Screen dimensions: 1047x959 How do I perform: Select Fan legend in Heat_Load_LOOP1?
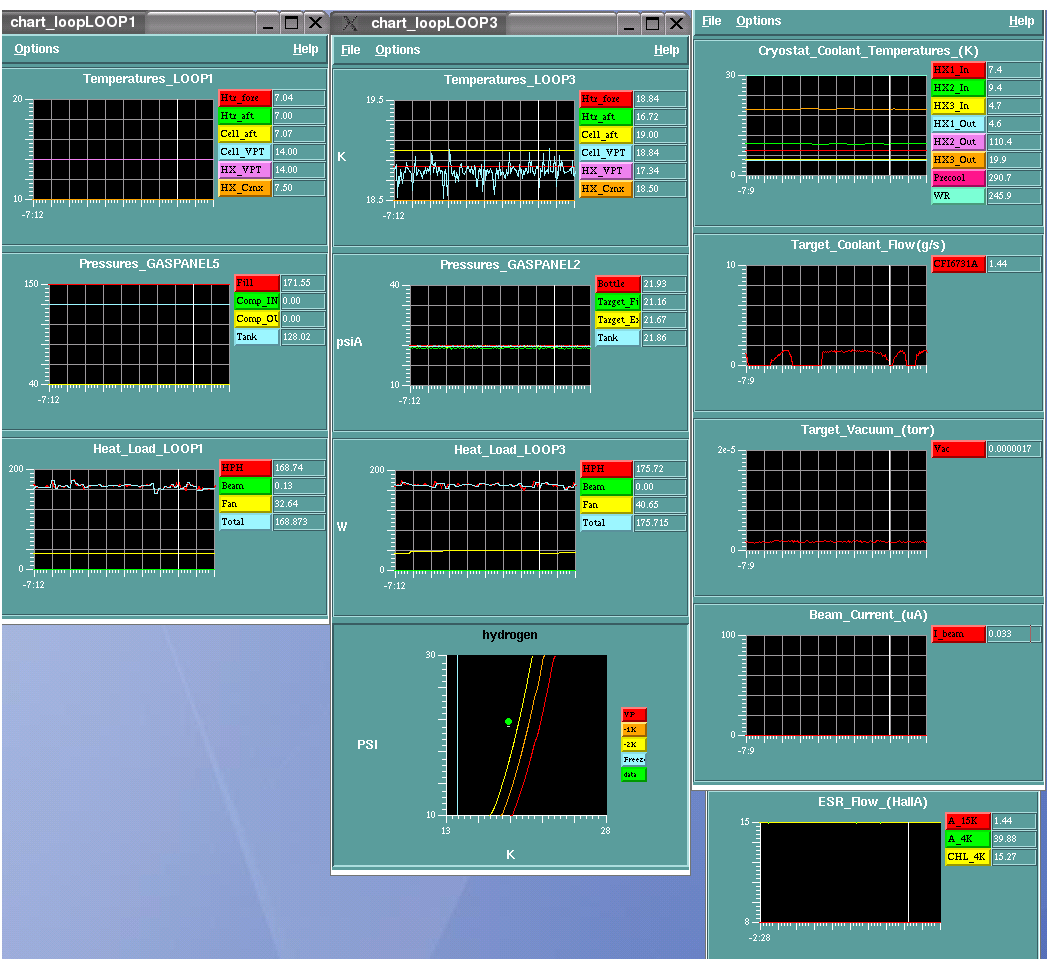(x=245, y=504)
